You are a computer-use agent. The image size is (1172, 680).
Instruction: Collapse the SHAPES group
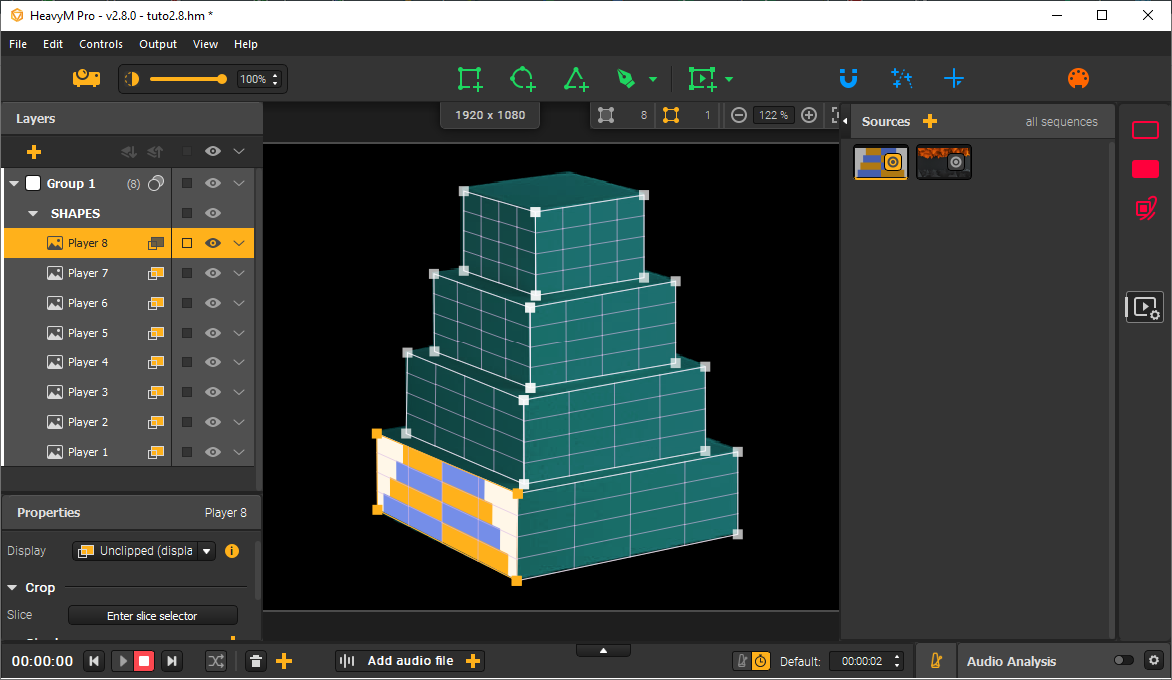[x=33, y=213]
